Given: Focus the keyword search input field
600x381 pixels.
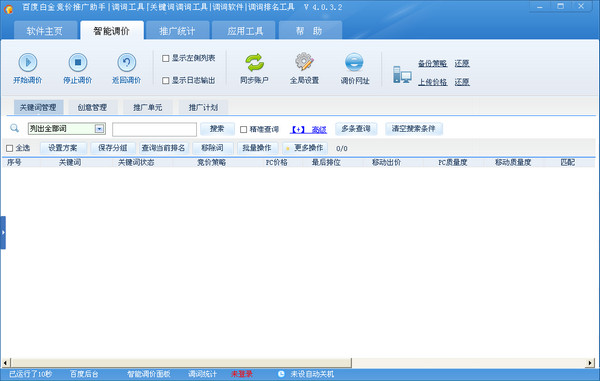Looking at the screenshot, I should (x=155, y=129).
